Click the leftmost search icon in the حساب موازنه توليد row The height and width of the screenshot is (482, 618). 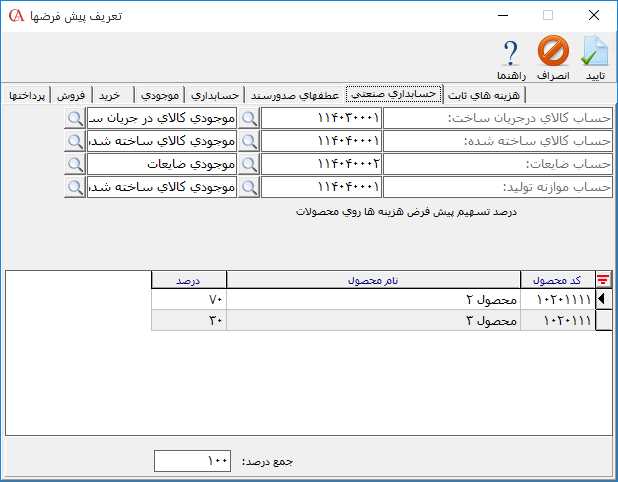(76, 186)
